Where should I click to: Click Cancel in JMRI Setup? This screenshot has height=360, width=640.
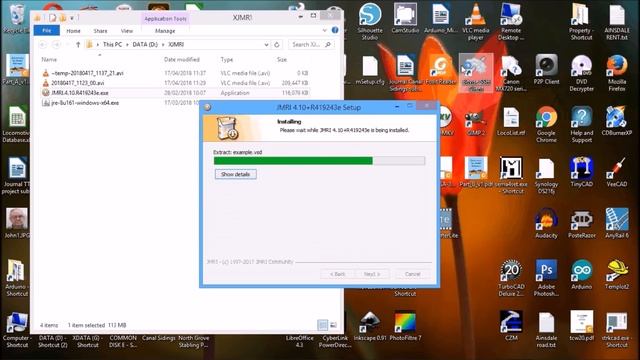point(412,274)
